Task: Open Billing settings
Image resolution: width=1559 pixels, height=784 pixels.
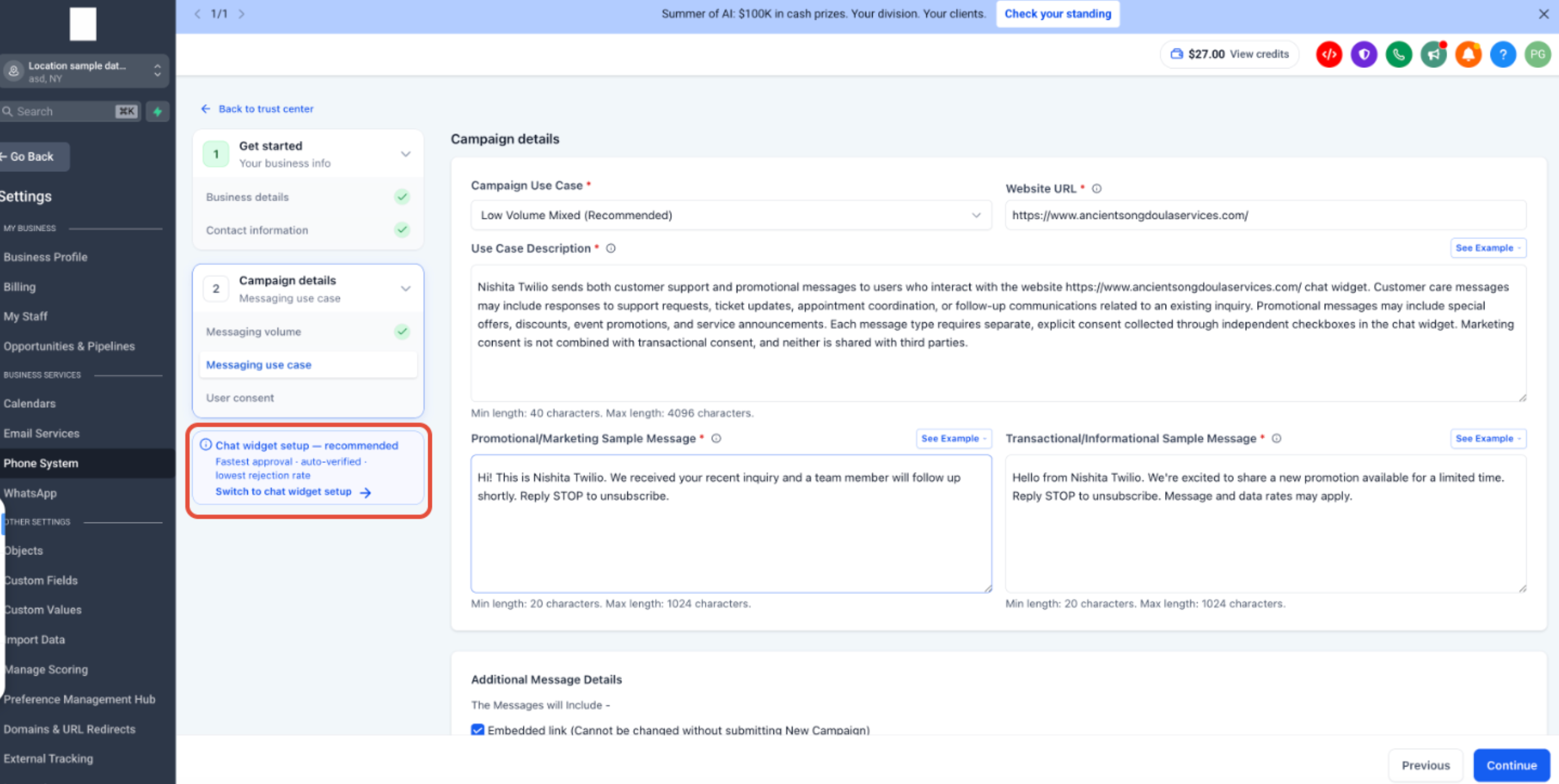Action: point(20,287)
